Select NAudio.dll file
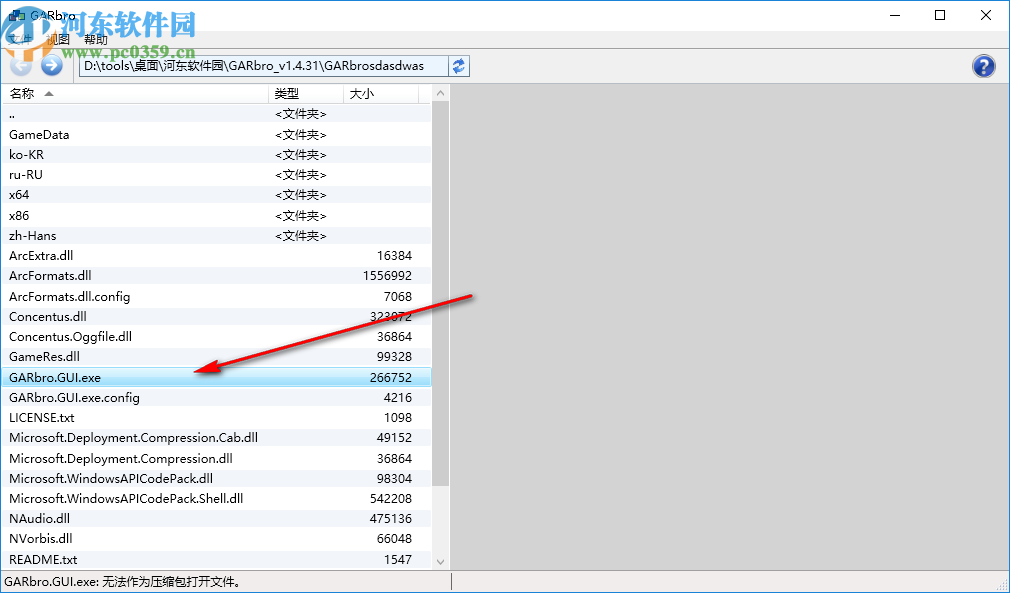Screen dimensions: 1010x593 [216, 518]
